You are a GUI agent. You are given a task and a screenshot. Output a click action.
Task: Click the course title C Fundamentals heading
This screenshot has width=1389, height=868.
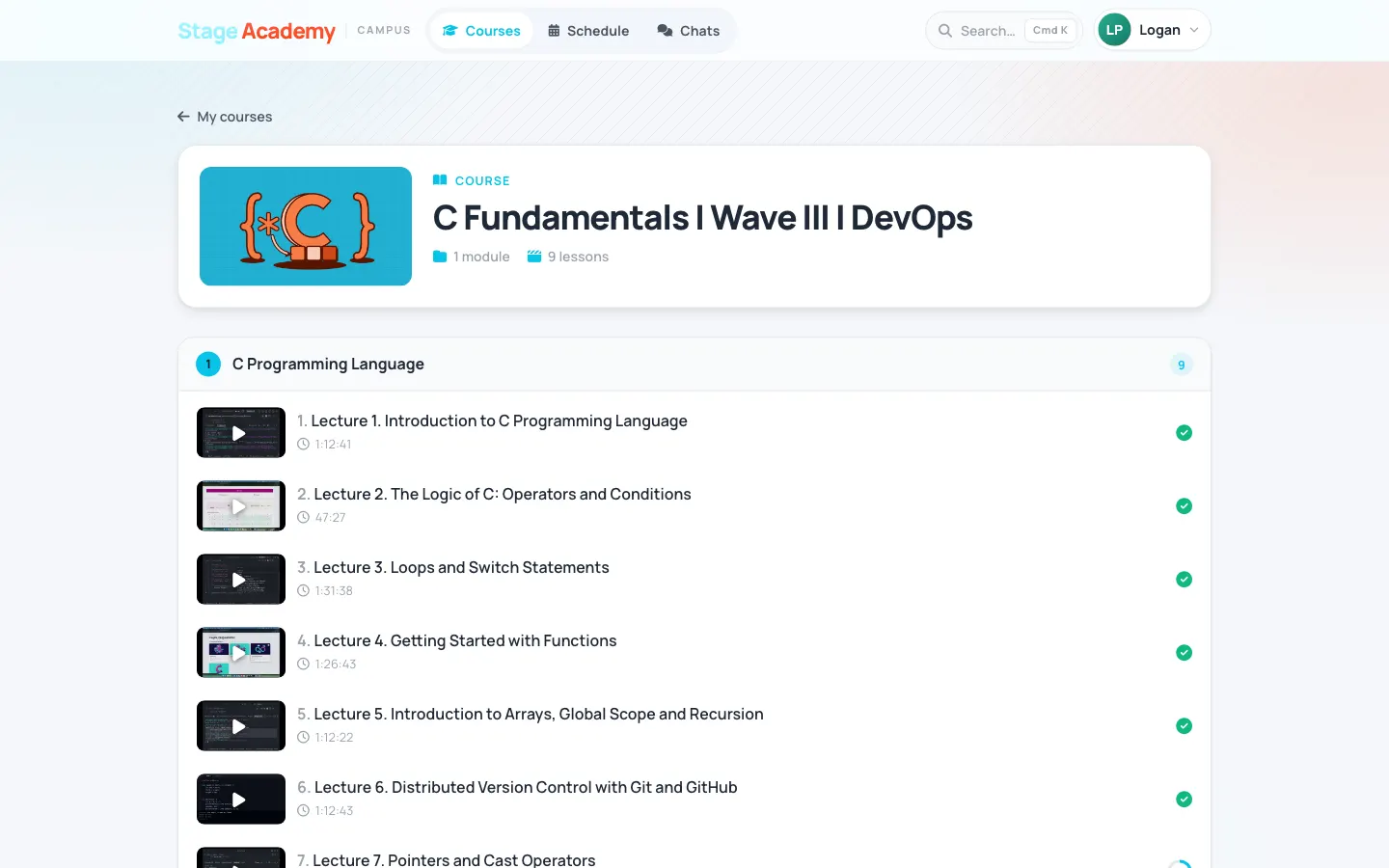click(x=703, y=218)
